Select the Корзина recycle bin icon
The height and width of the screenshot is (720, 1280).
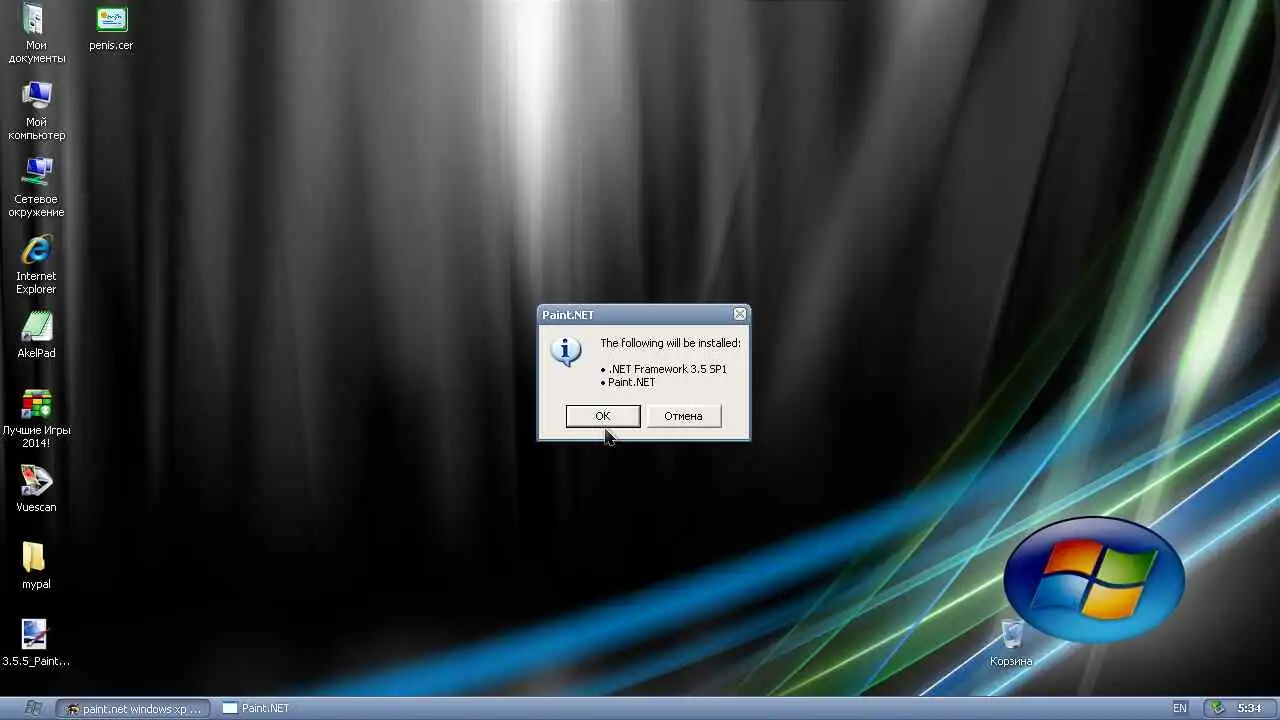[1011, 643]
